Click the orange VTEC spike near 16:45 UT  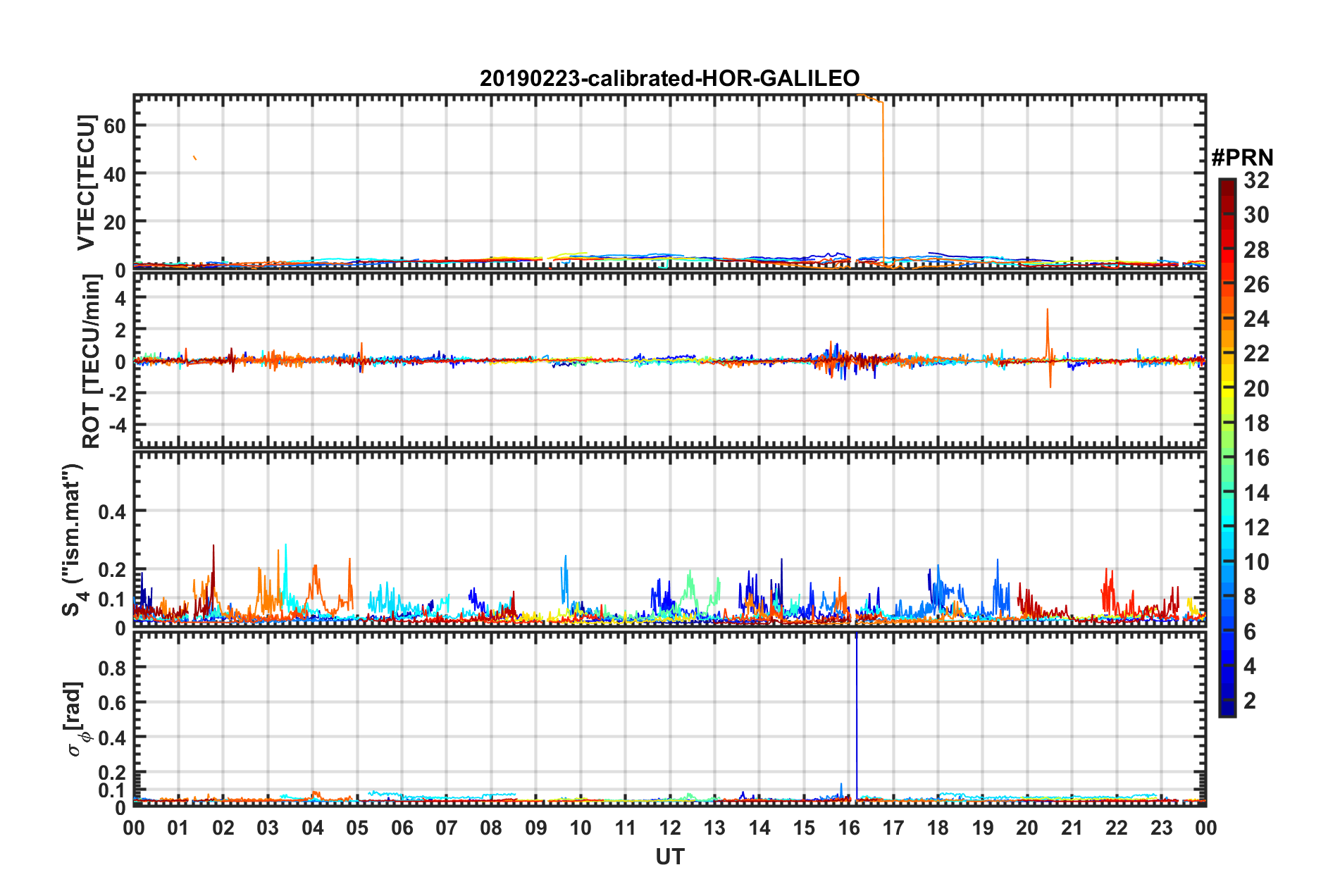tap(883, 183)
